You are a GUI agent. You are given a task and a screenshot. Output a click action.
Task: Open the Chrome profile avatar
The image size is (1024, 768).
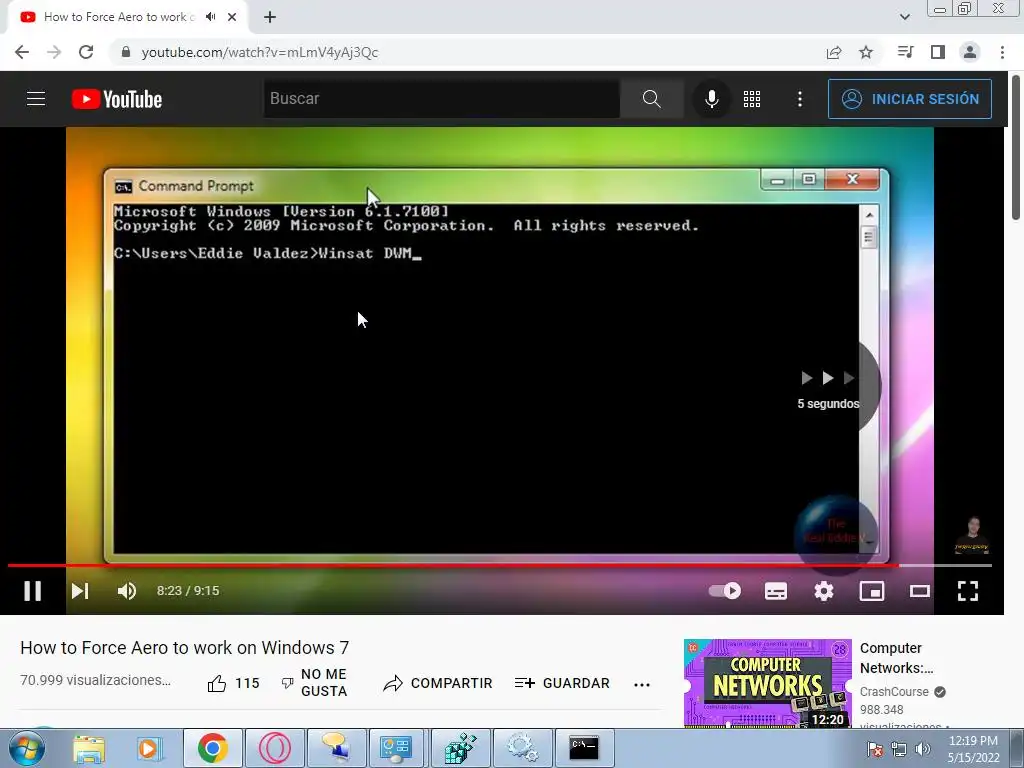pyautogui.click(x=970, y=52)
